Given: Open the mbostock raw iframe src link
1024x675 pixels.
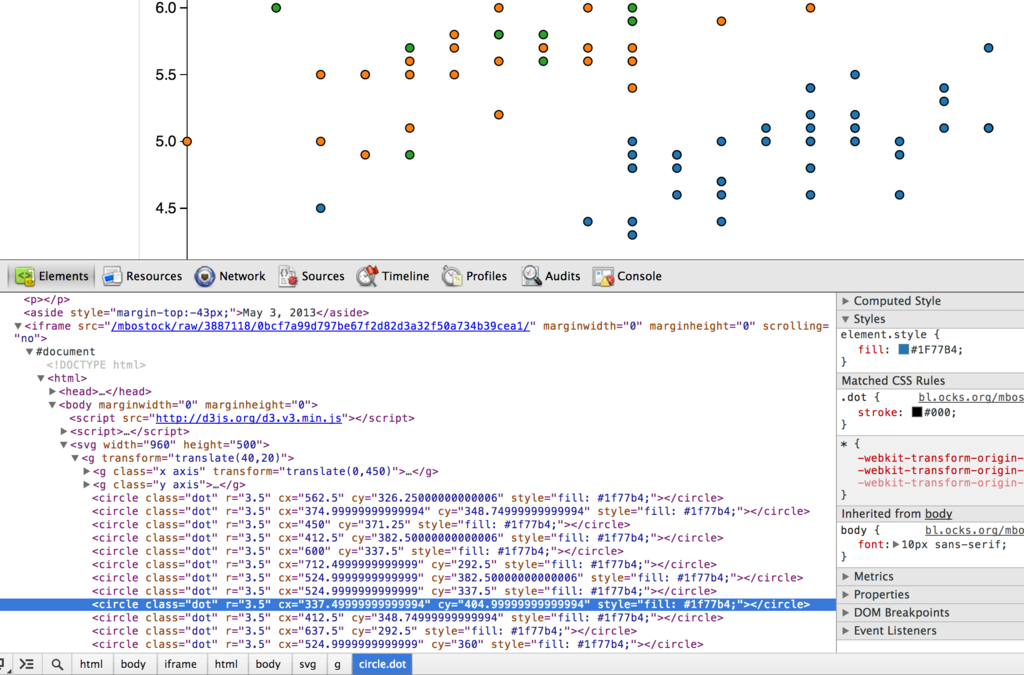Looking at the screenshot, I should pos(321,326).
